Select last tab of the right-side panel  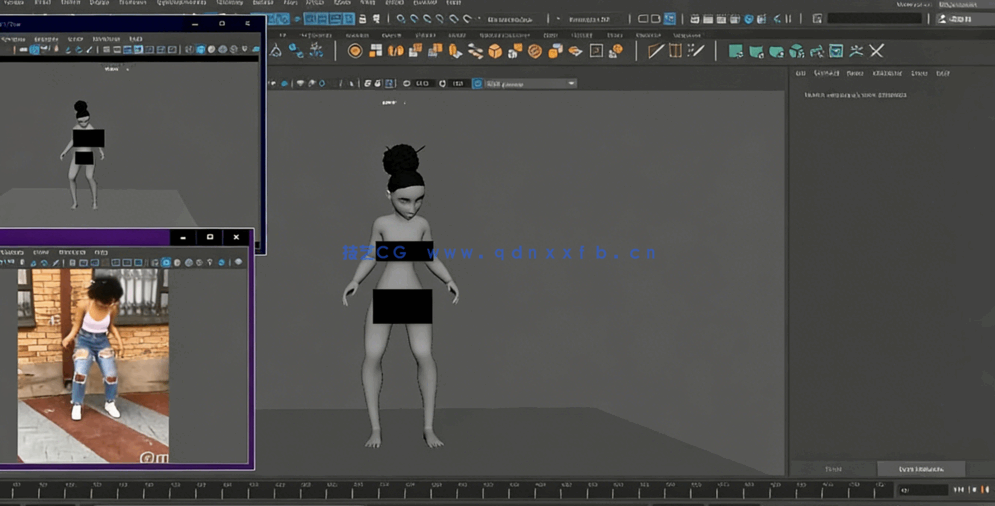click(943, 73)
